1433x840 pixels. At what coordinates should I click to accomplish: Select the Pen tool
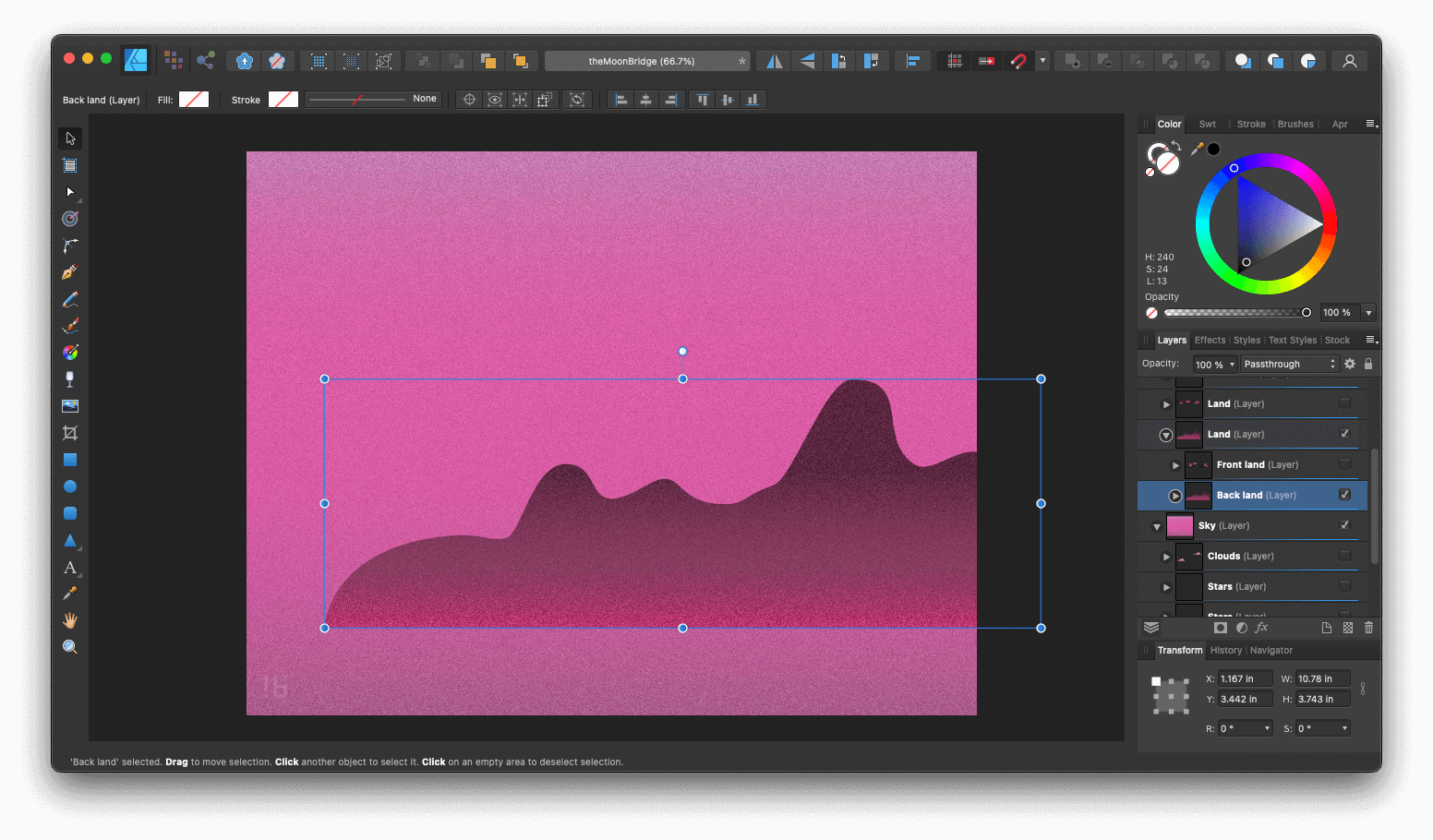point(70,271)
